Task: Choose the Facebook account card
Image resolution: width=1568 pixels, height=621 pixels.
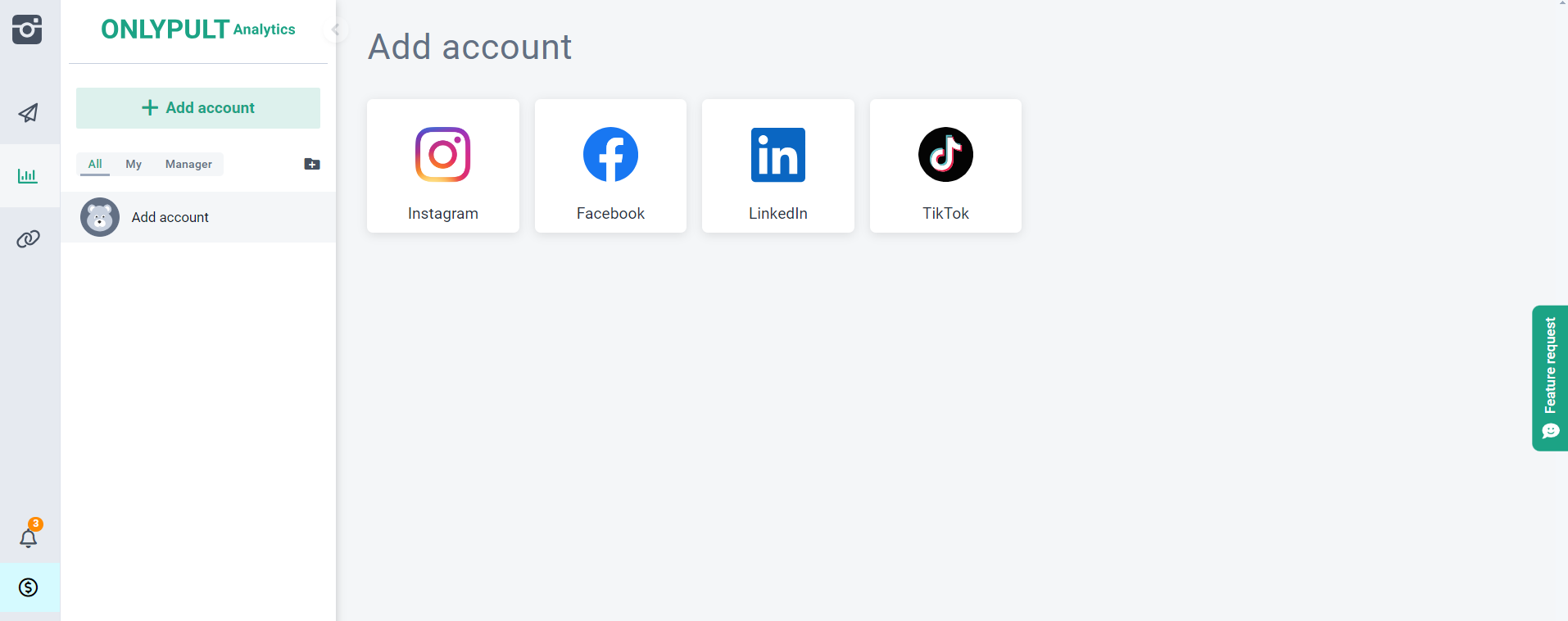Action: [x=610, y=166]
